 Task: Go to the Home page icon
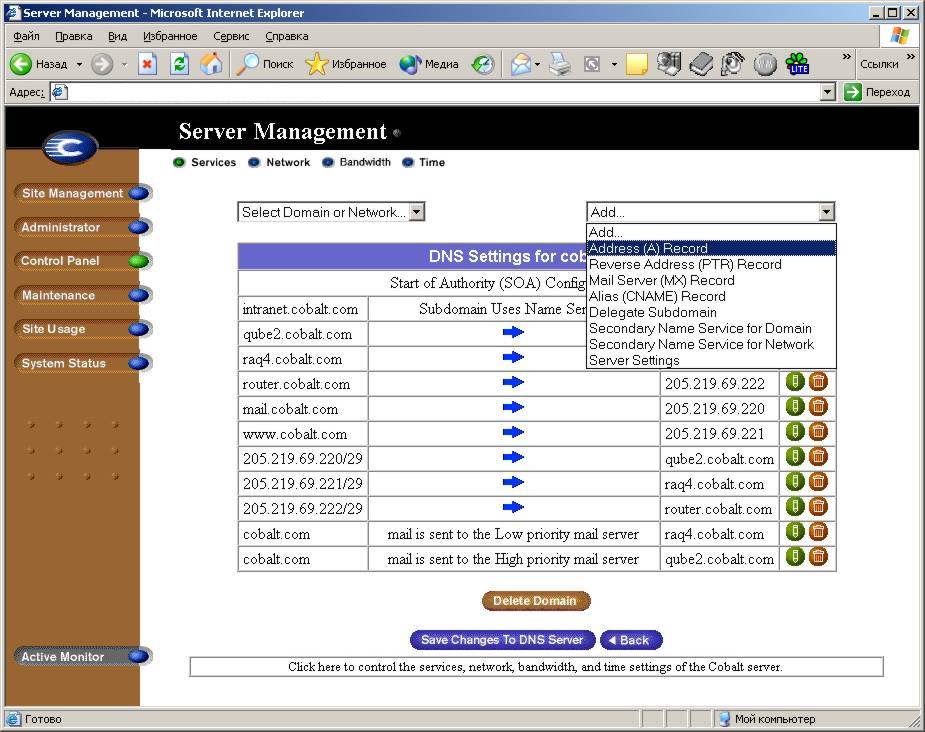211,64
